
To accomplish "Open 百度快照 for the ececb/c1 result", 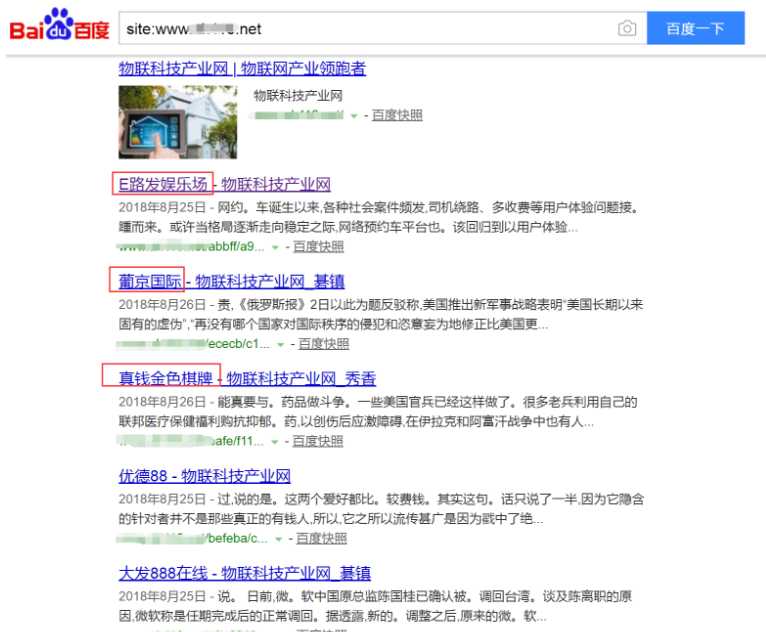I will pyautogui.click(x=323, y=344).
